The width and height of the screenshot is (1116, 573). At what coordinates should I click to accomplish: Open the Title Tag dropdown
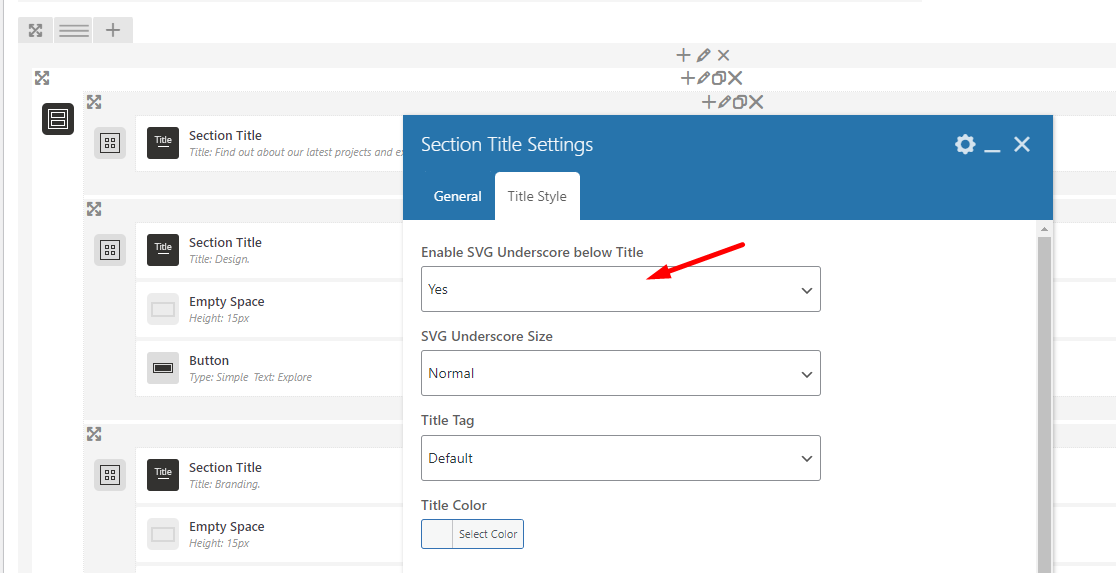[x=621, y=458]
